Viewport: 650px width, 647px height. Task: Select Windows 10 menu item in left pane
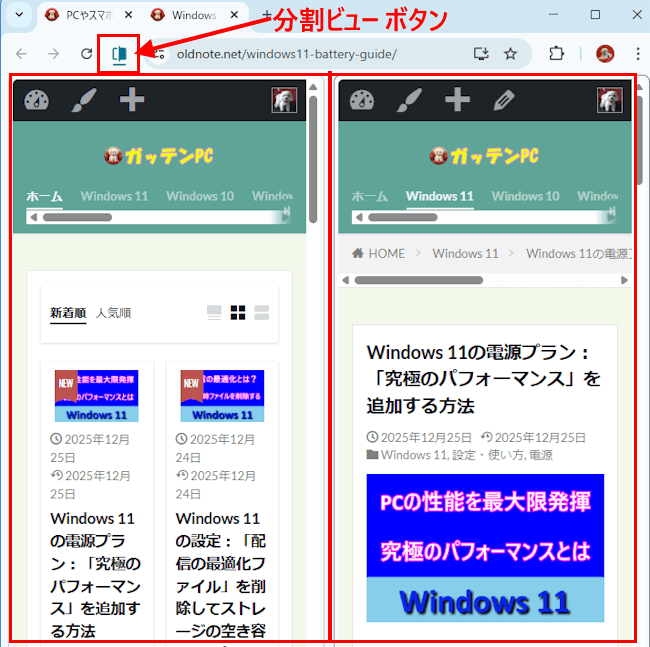tap(200, 196)
